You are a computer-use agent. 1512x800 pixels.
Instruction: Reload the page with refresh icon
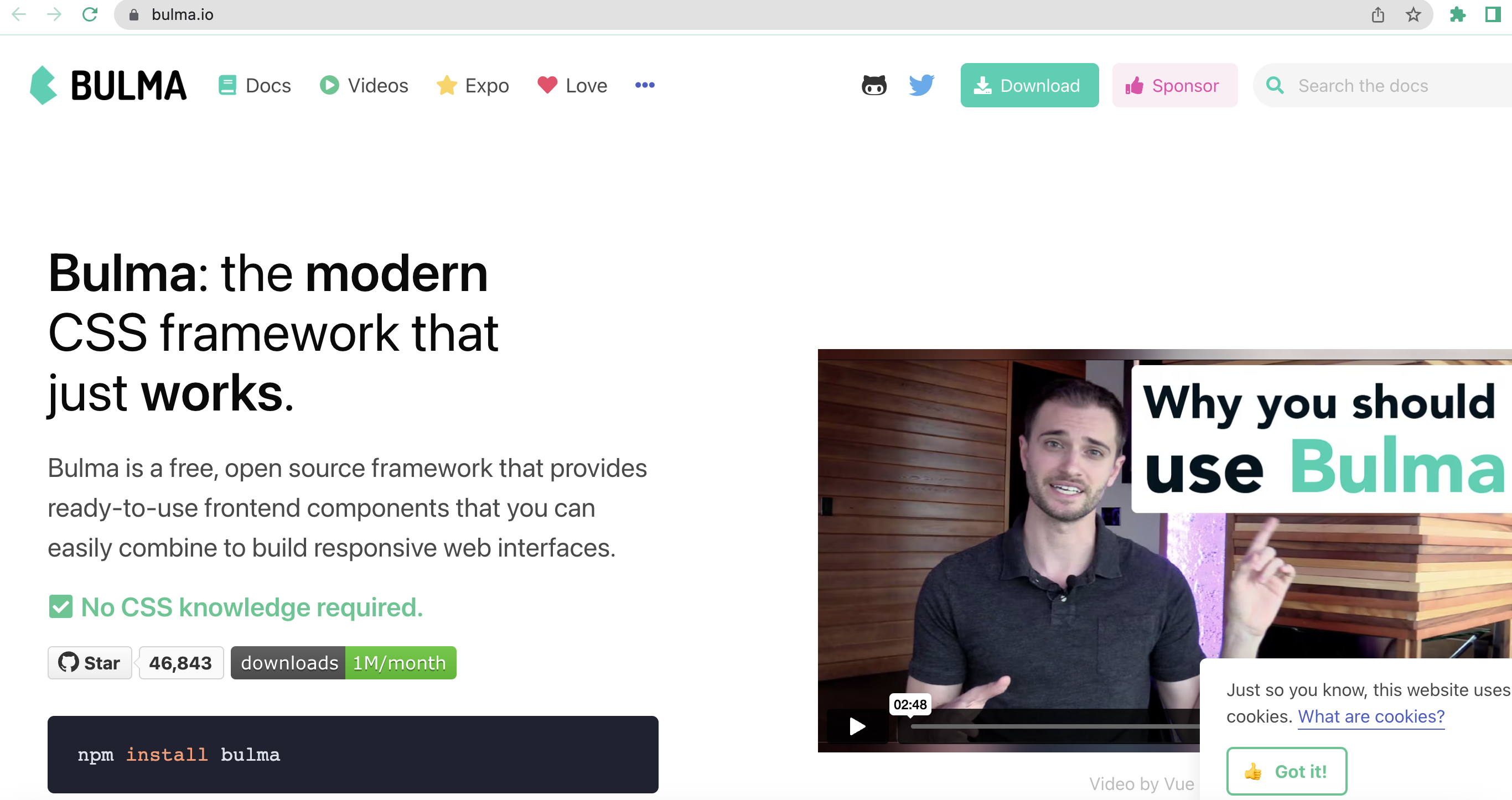pyautogui.click(x=90, y=15)
